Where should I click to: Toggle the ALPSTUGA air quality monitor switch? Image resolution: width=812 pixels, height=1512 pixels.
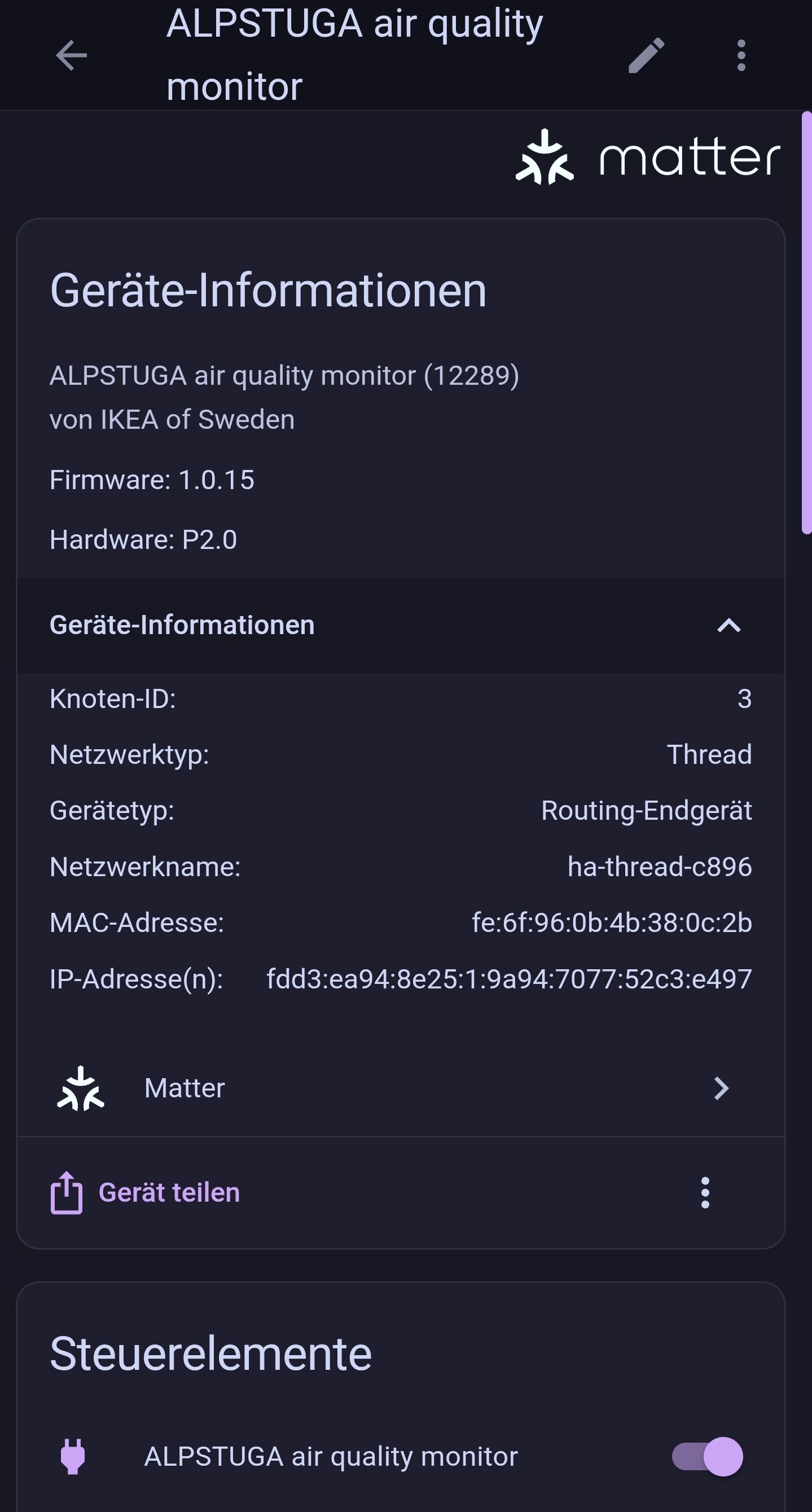pyautogui.click(x=707, y=1456)
